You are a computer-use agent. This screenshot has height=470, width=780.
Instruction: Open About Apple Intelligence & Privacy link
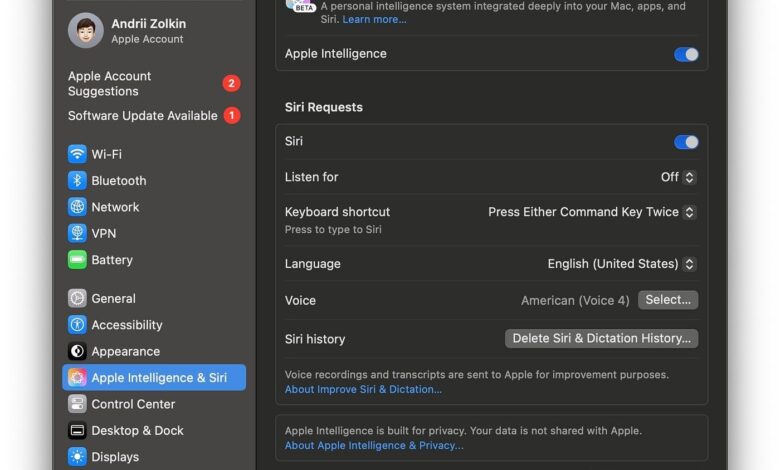click(374, 446)
